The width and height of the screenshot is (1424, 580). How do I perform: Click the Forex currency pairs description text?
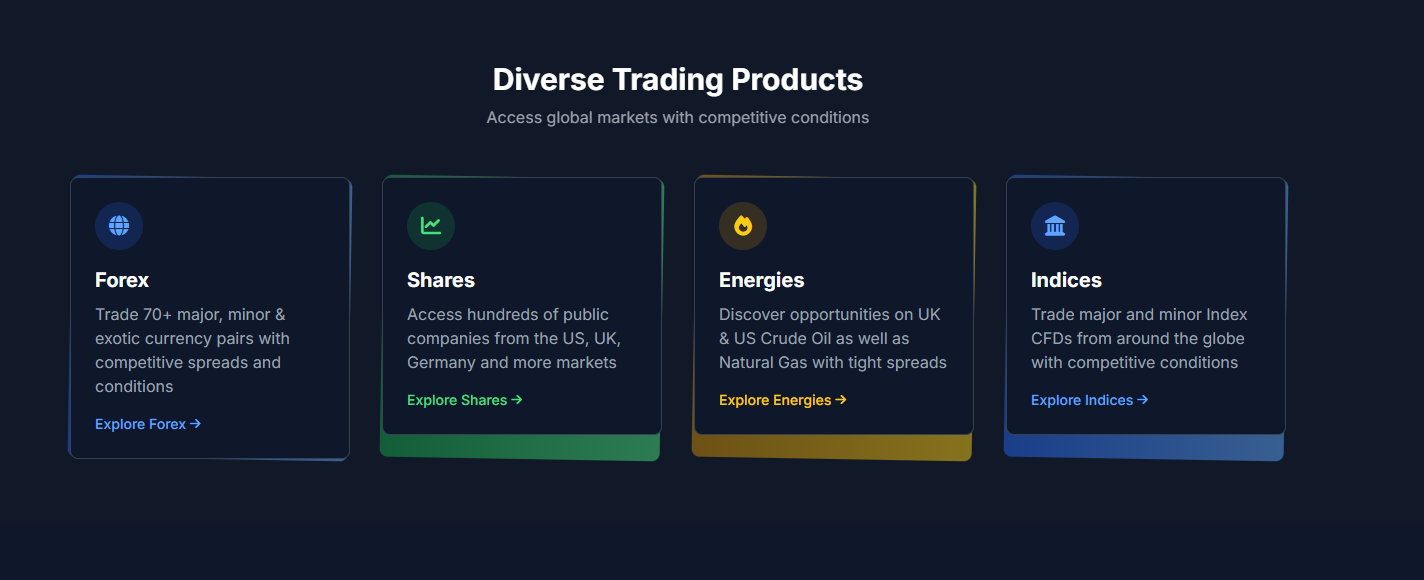point(192,350)
